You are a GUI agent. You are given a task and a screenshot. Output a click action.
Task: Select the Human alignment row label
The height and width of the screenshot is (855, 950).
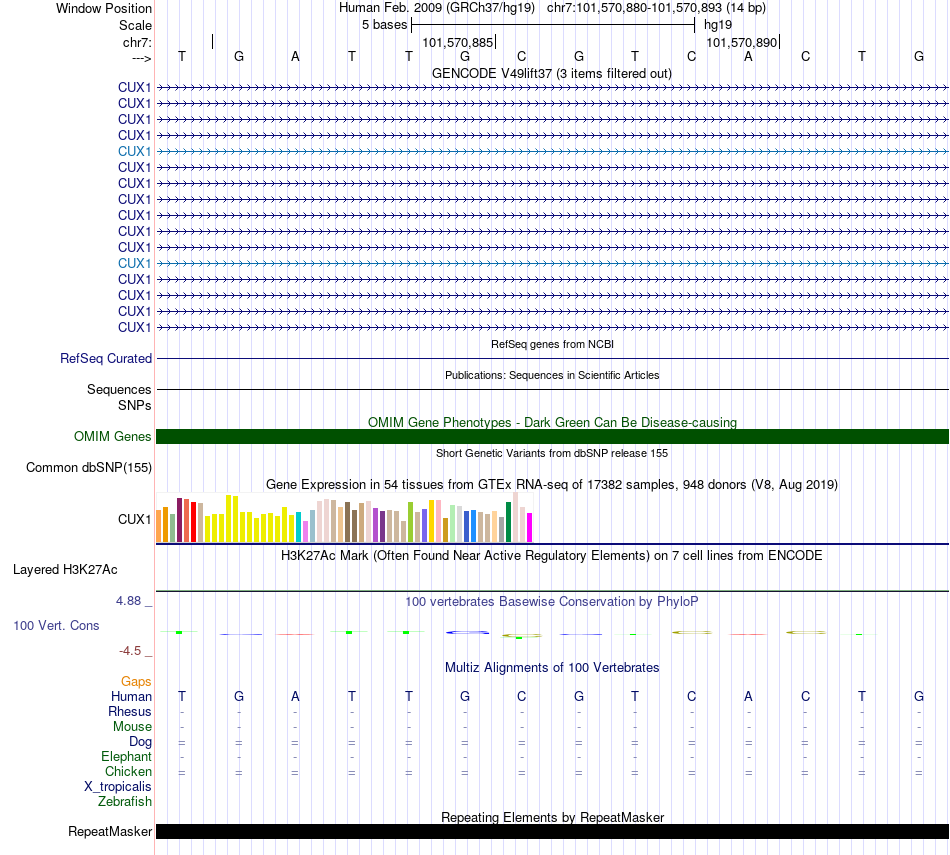(x=131, y=697)
